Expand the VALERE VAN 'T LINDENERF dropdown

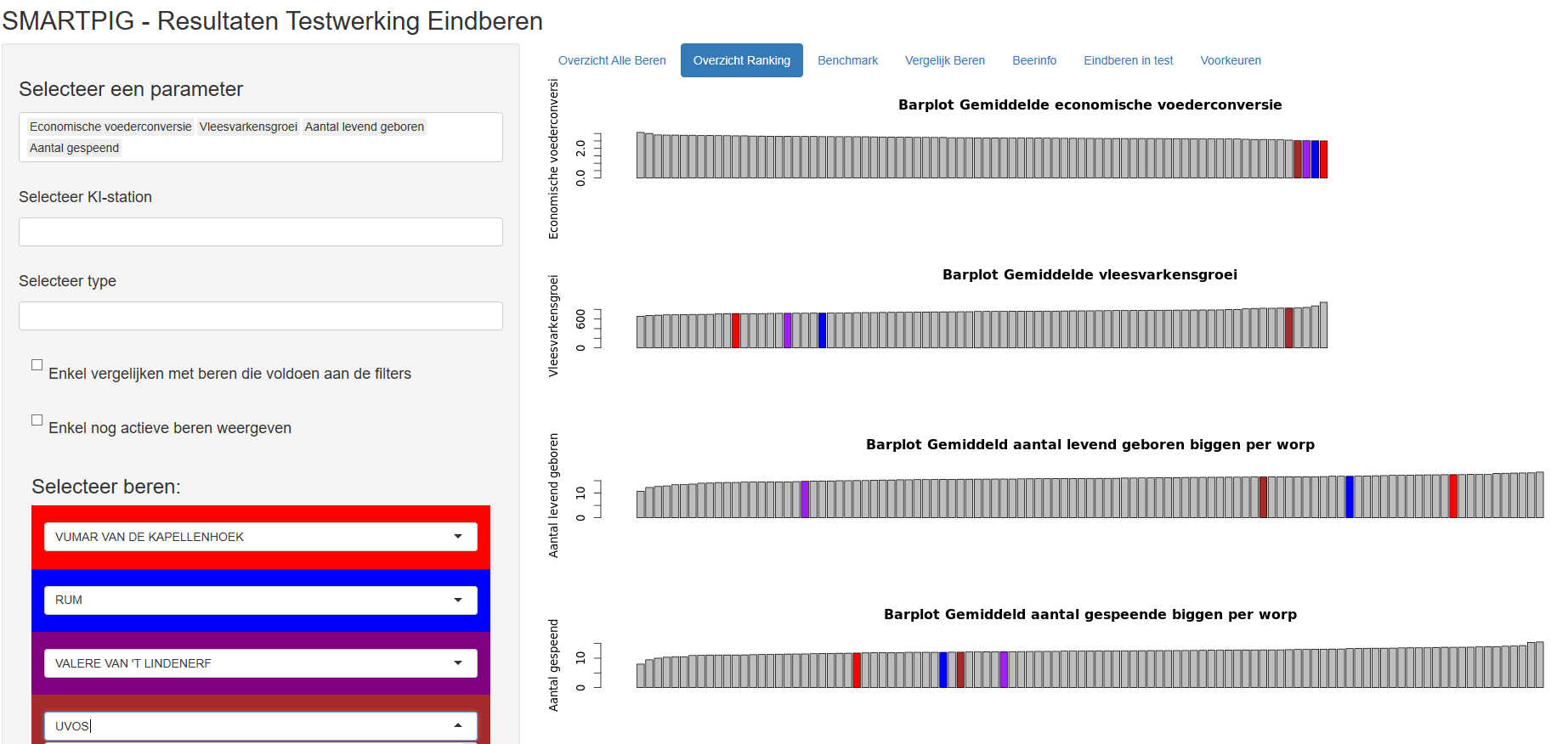[458, 663]
